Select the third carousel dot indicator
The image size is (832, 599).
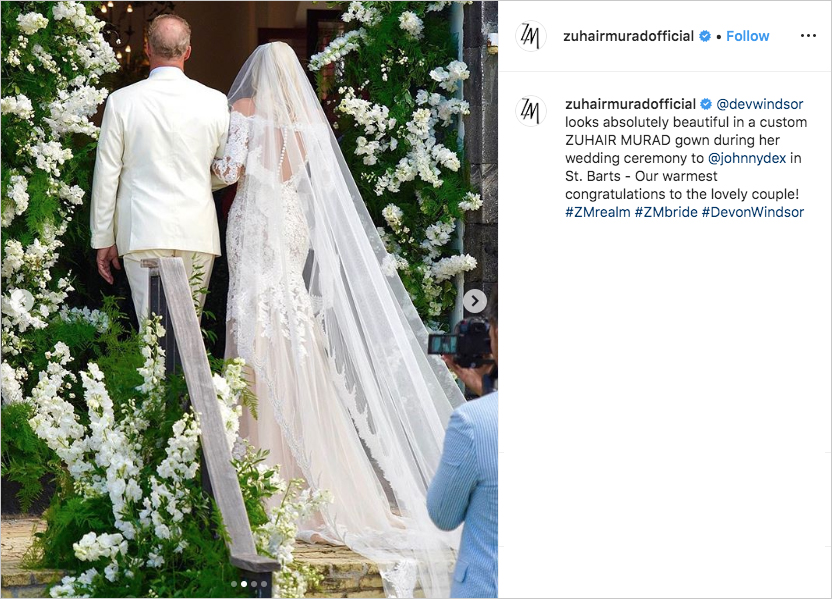tap(254, 584)
